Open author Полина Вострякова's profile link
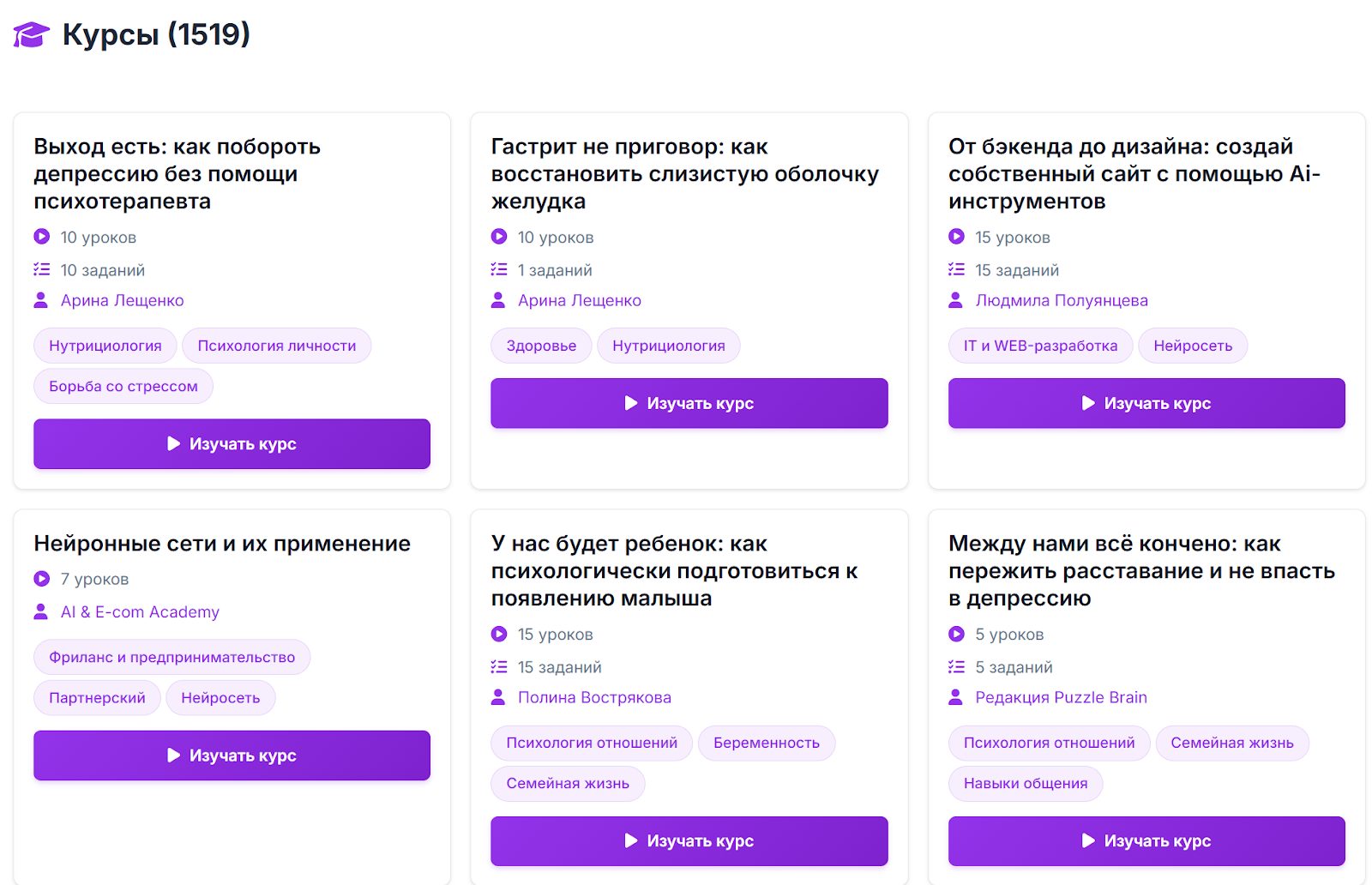The image size is (1372, 885). 594,697
